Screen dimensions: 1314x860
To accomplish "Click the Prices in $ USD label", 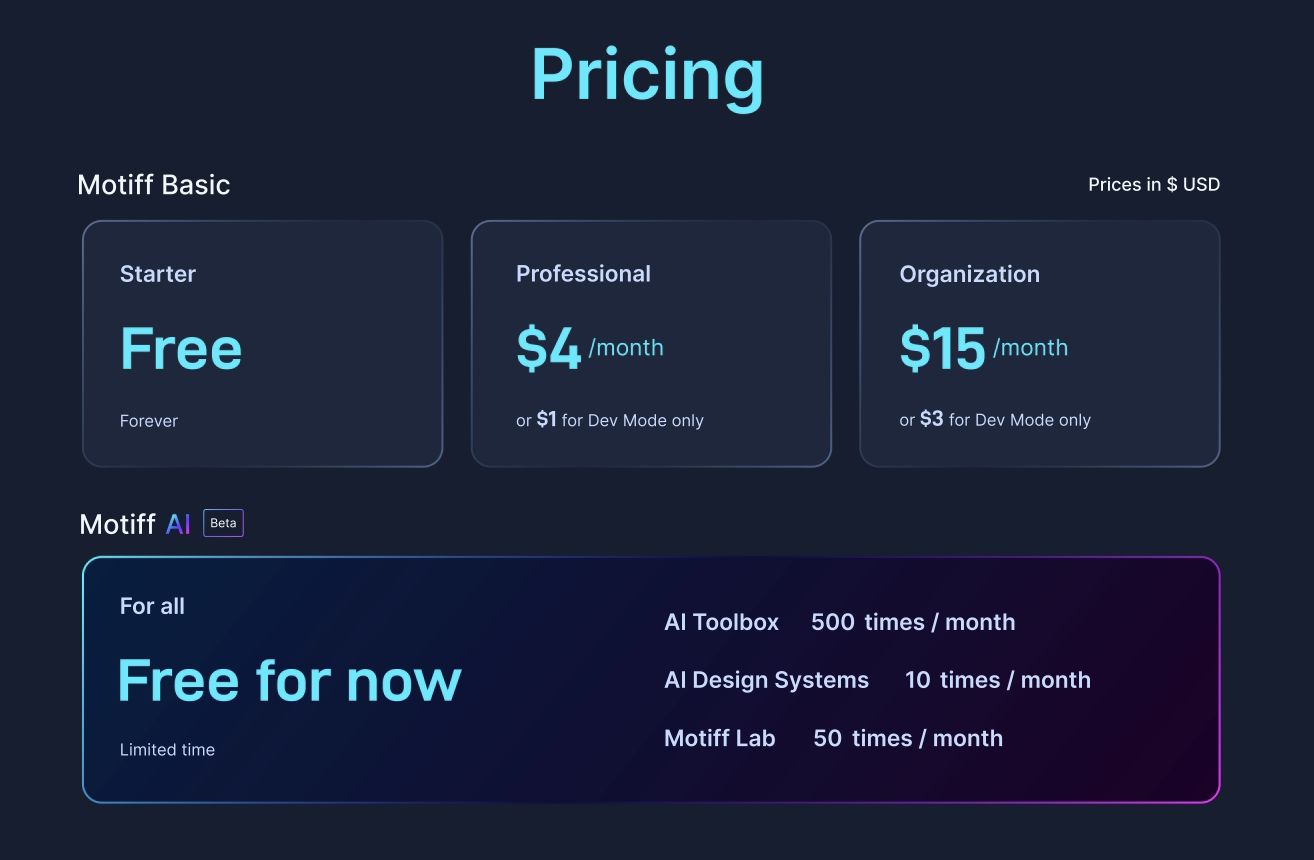I will (x=1154, y=185).
